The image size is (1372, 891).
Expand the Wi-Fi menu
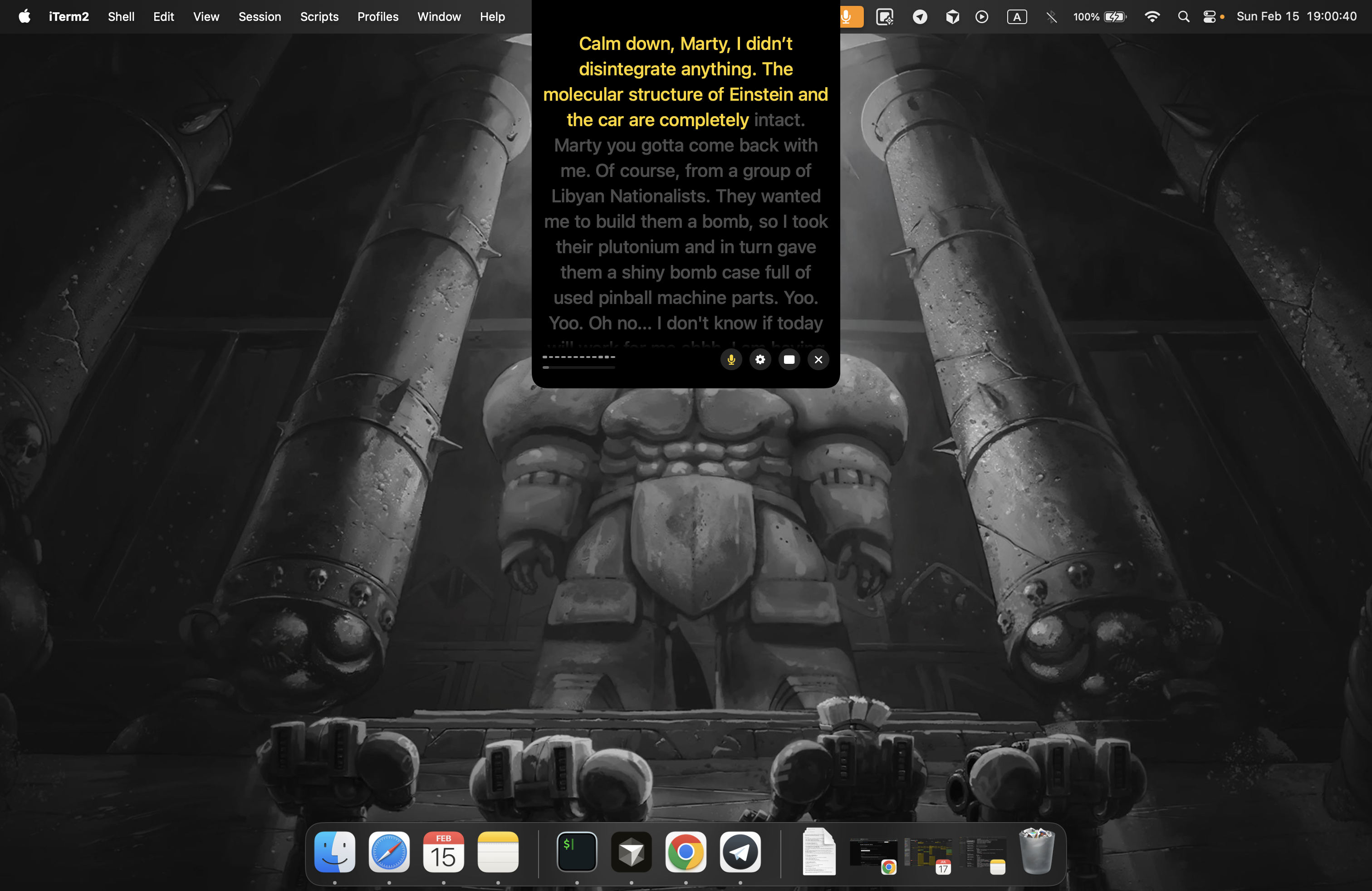[1152, 17]
